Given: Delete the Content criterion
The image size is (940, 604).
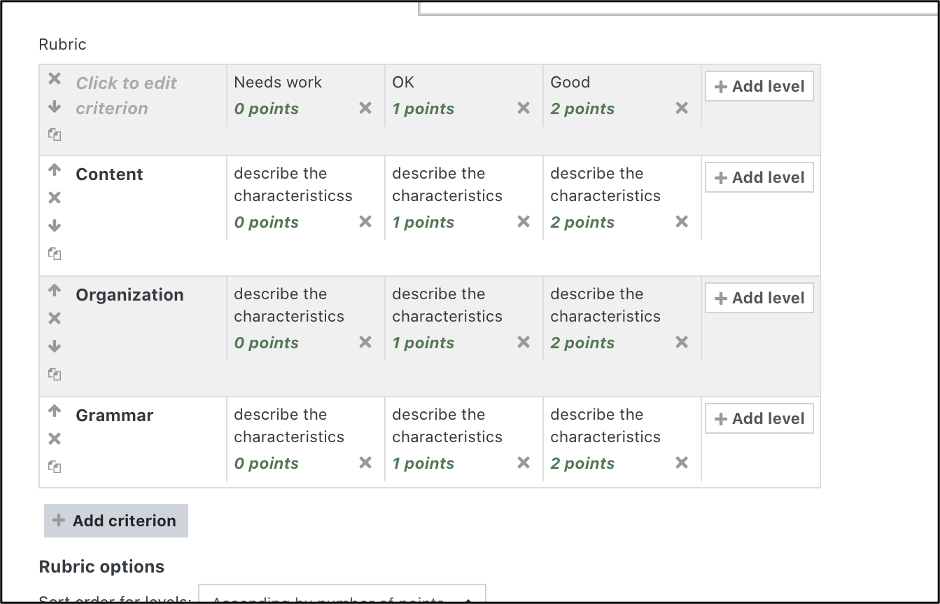Looking at the screenshot, I should (53, 195).
